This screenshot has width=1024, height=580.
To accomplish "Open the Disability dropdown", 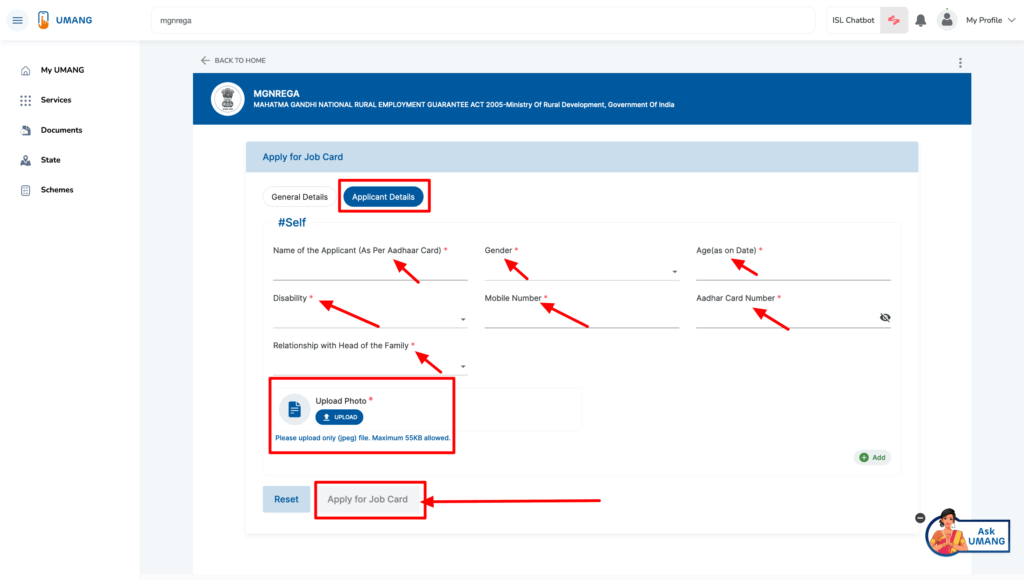I will click(x=462, y=320).
